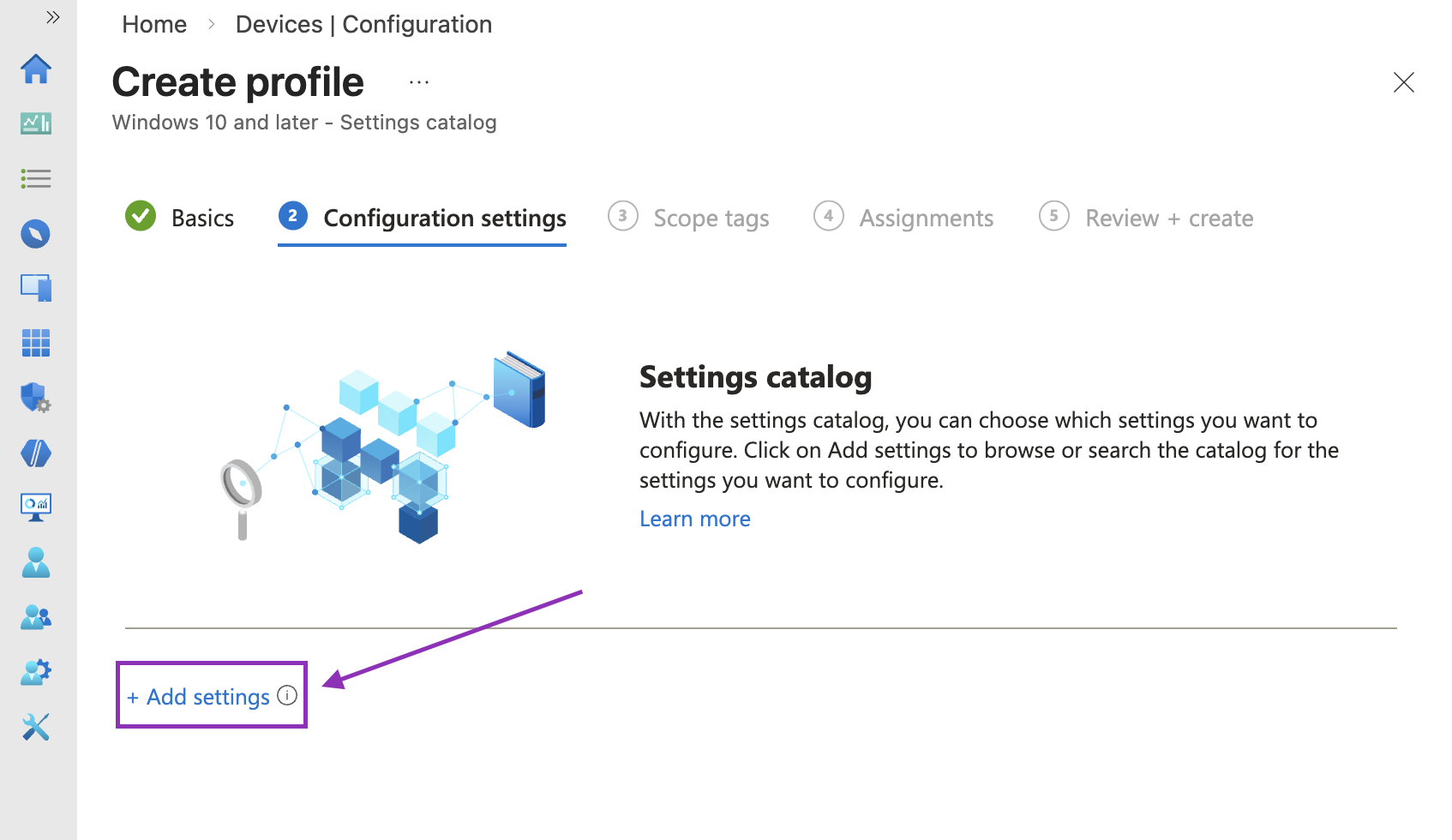Click Add settings link
This screenshot has height=840, width=1452.
pyautogui.click(x=199, y=697)
